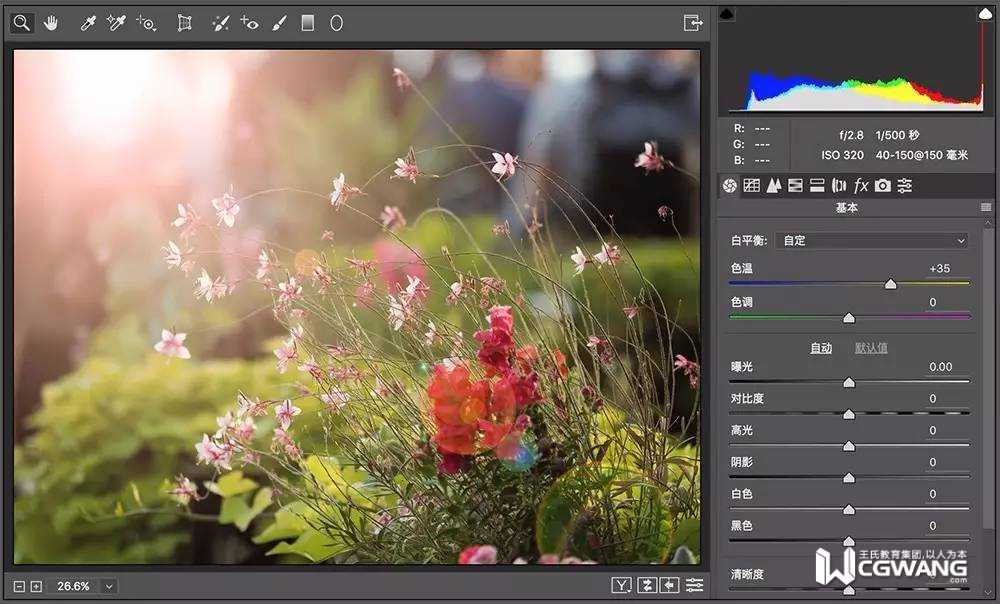
Task: Click the 阴影 shadows slider handle
Action: [849, 478]
